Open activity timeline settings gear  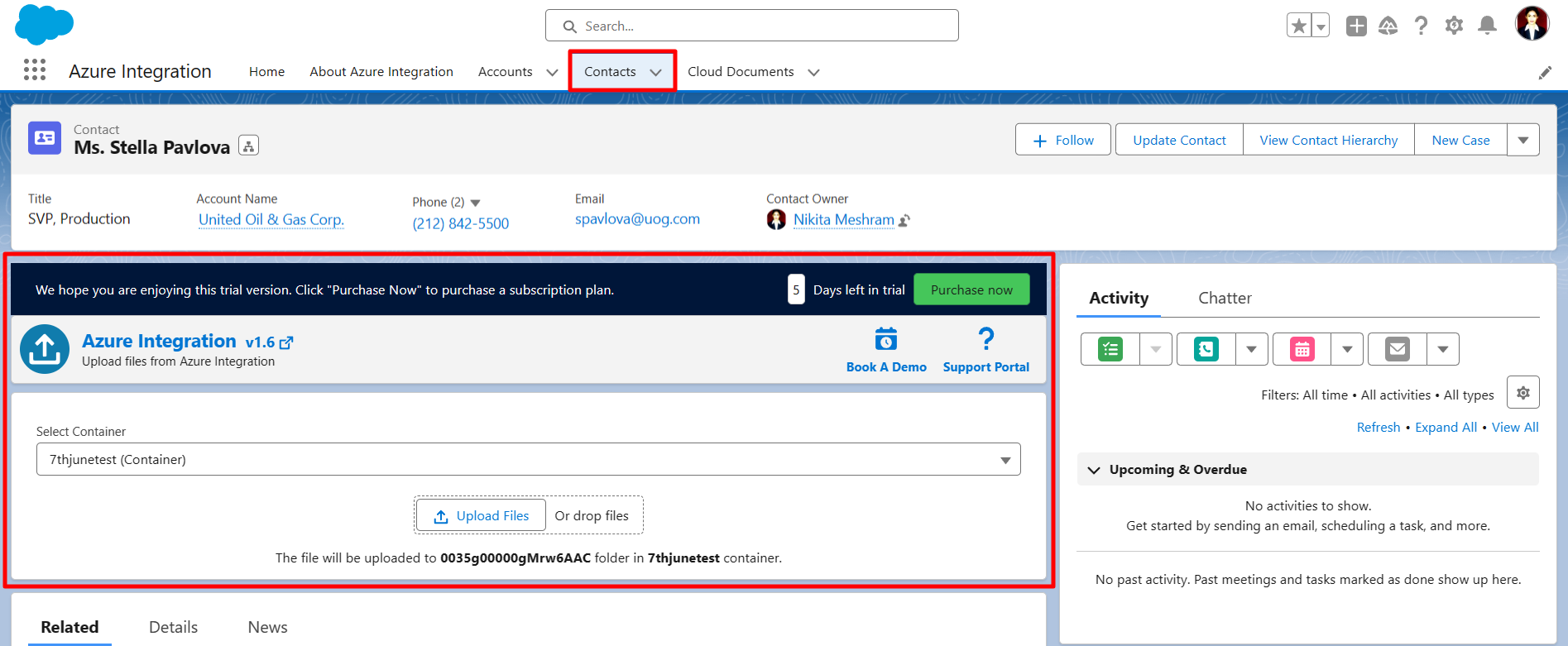pyautogui.click(x=1523, y=393)
